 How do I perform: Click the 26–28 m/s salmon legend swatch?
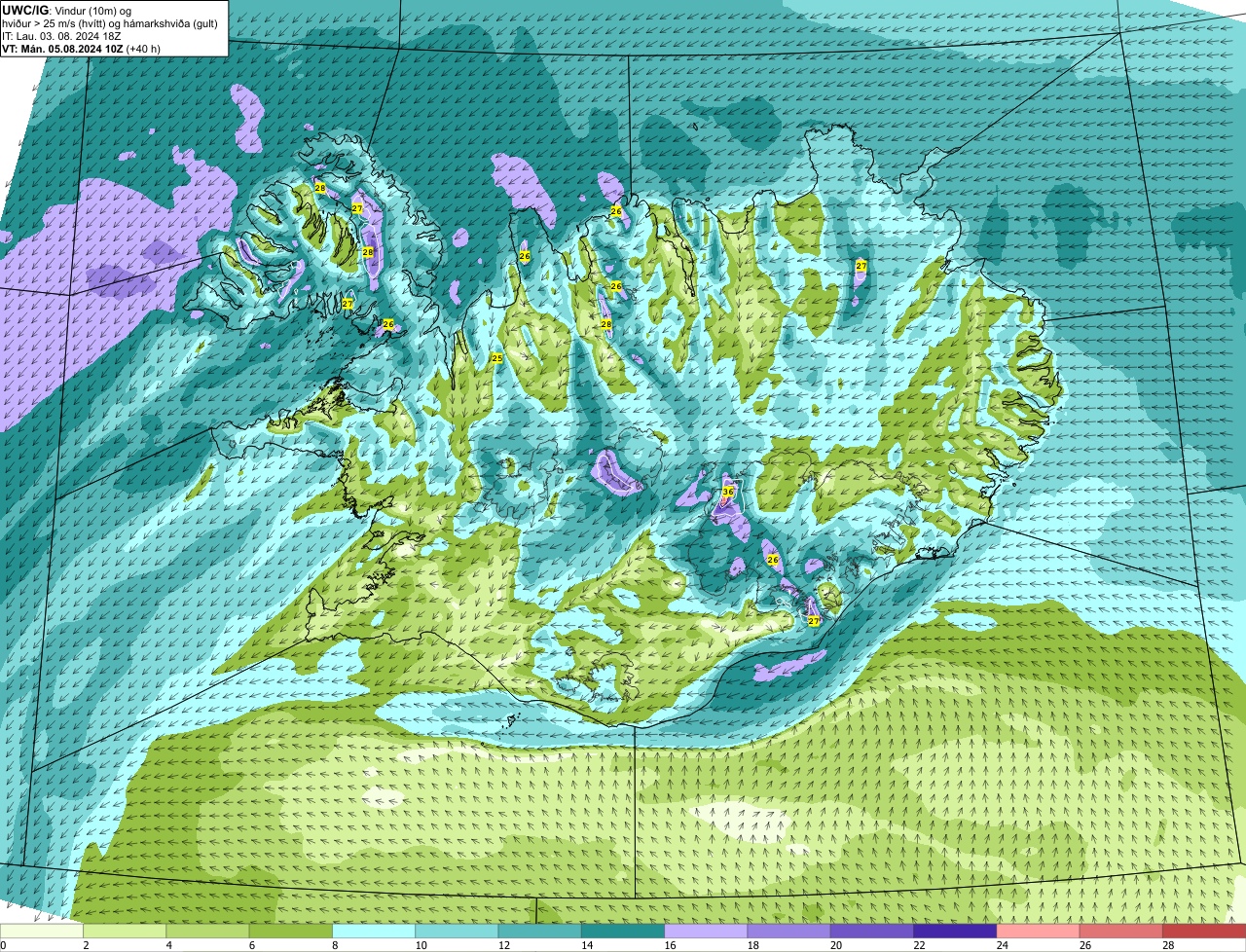point(1121,932)
